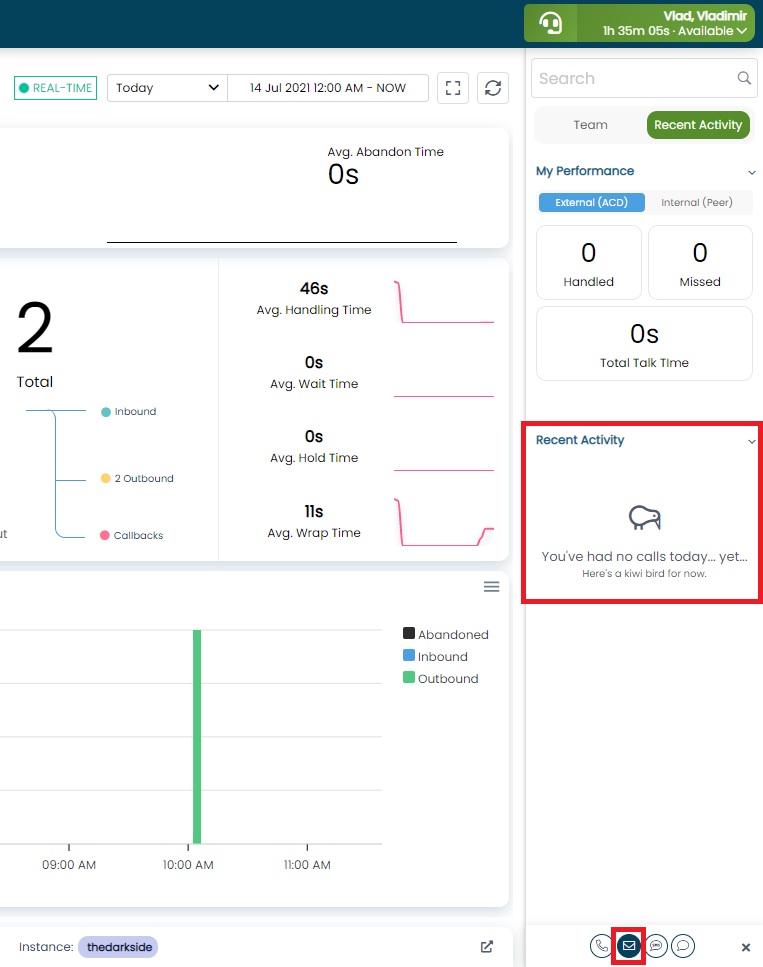This screenshot has height=967, width=763.
Task: Open the Available status dropdown
Action: point(675,31)
